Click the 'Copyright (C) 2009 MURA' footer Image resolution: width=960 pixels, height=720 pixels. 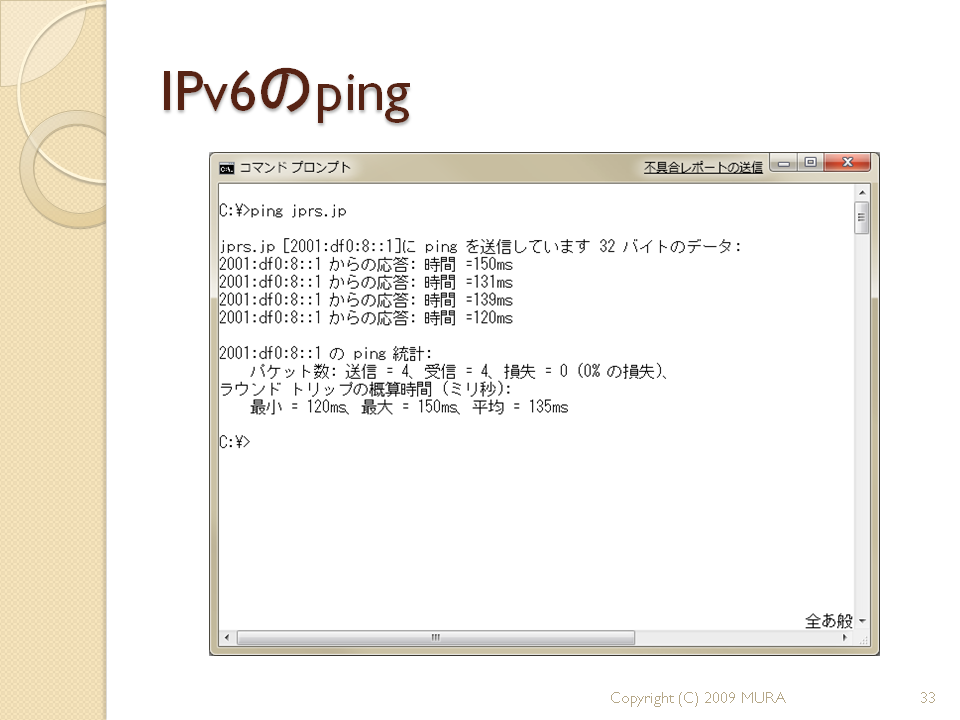[x=698, y=698]
